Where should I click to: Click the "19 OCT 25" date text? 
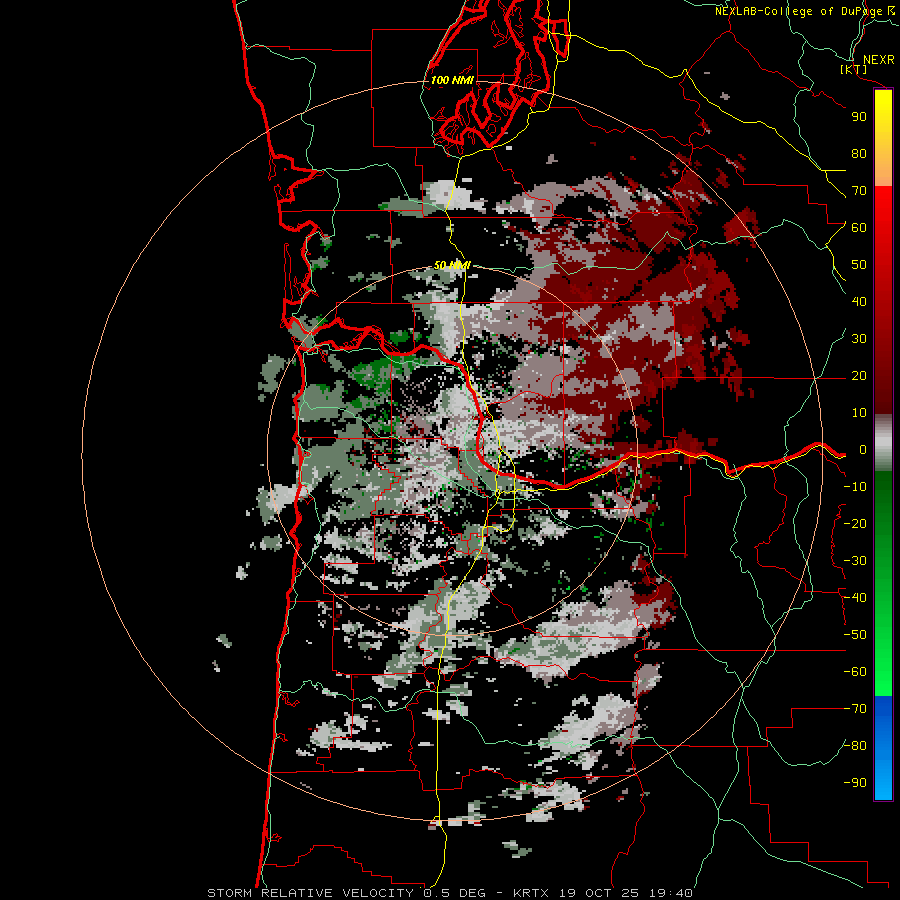(599, 893)
